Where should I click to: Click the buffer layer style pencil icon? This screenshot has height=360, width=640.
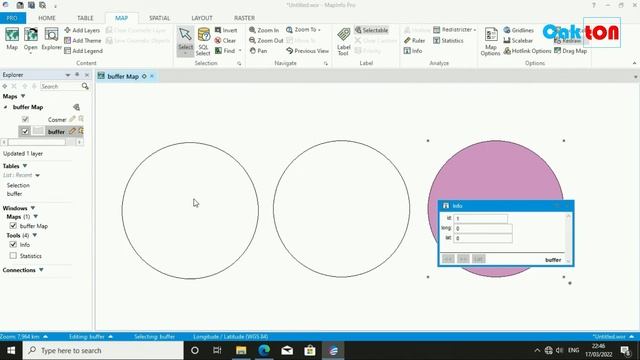(72, 131)
